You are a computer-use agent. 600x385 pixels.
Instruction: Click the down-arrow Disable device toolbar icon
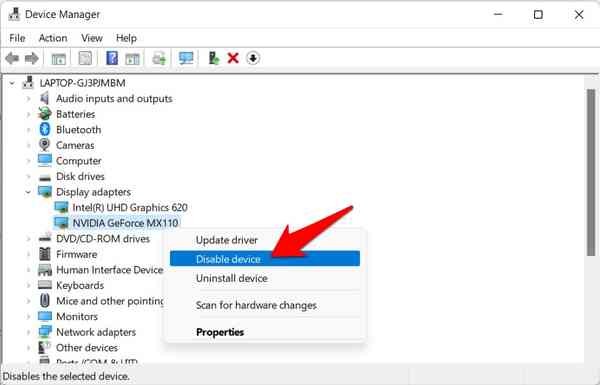coord(253,59)
